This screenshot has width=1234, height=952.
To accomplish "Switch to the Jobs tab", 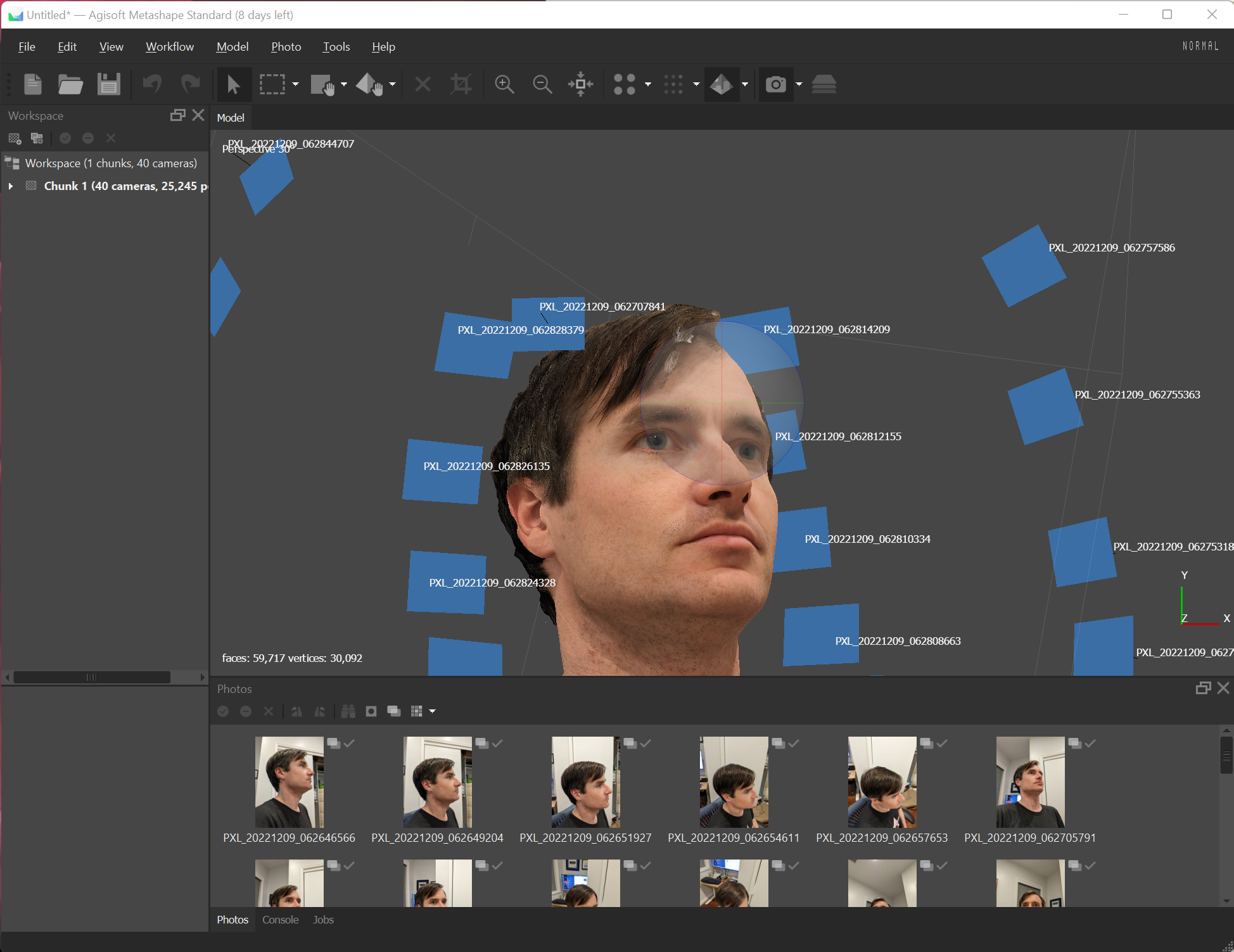I will coord(323,920).
